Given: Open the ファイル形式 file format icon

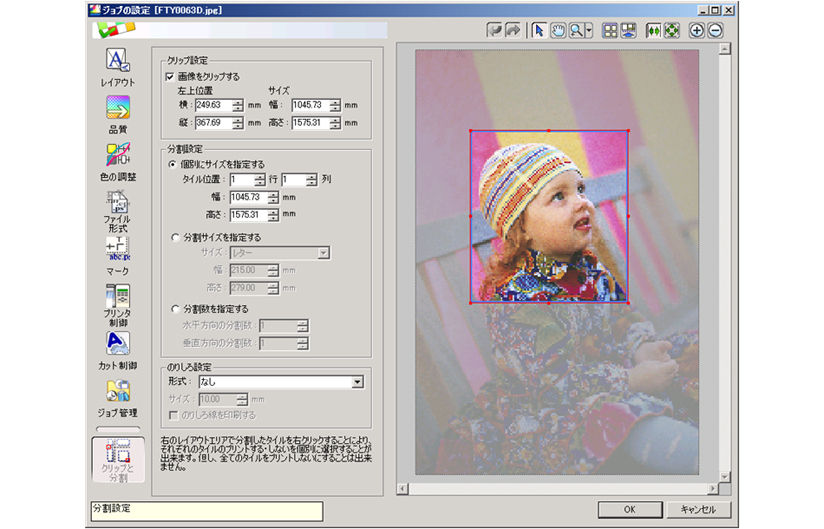Looking at the screenshot, I should (117, 202).
